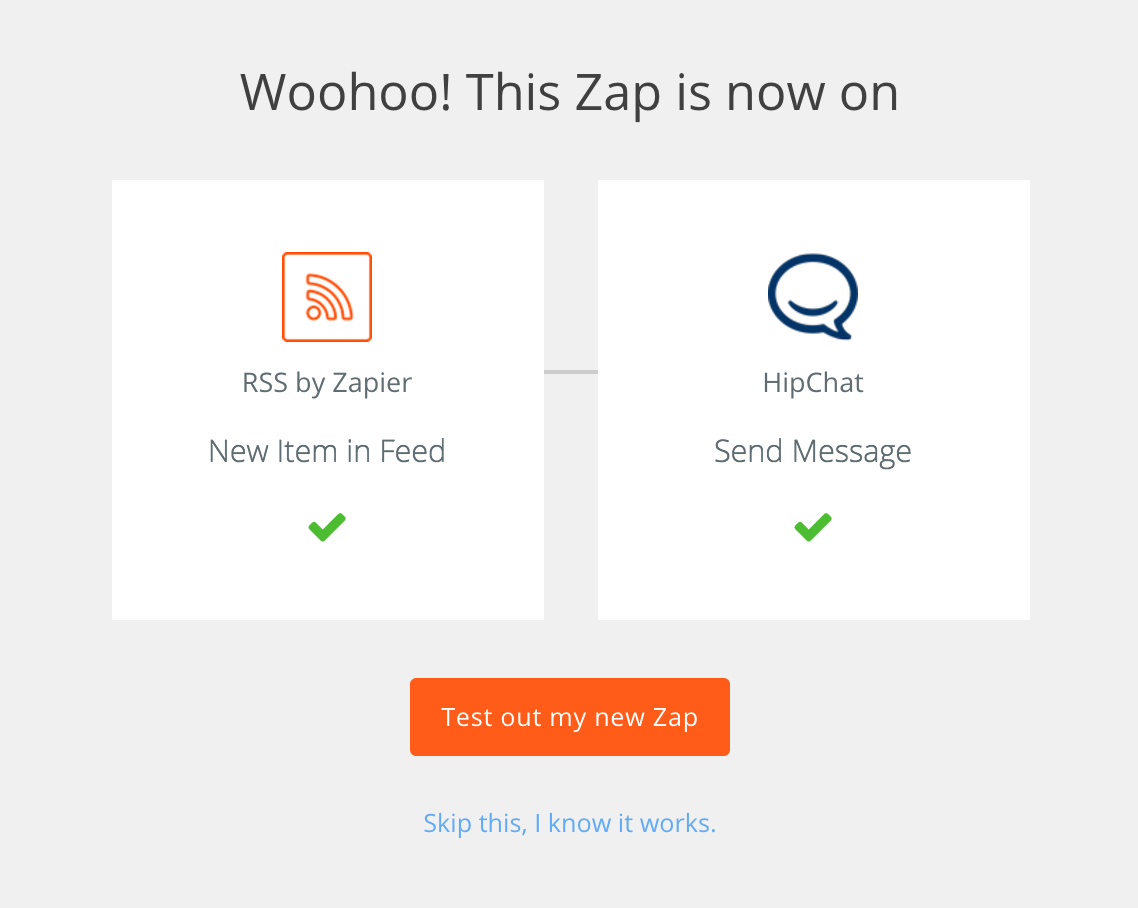Click the word This in the heading
The height and width of the screenshot is (908, 1138).
513,93
